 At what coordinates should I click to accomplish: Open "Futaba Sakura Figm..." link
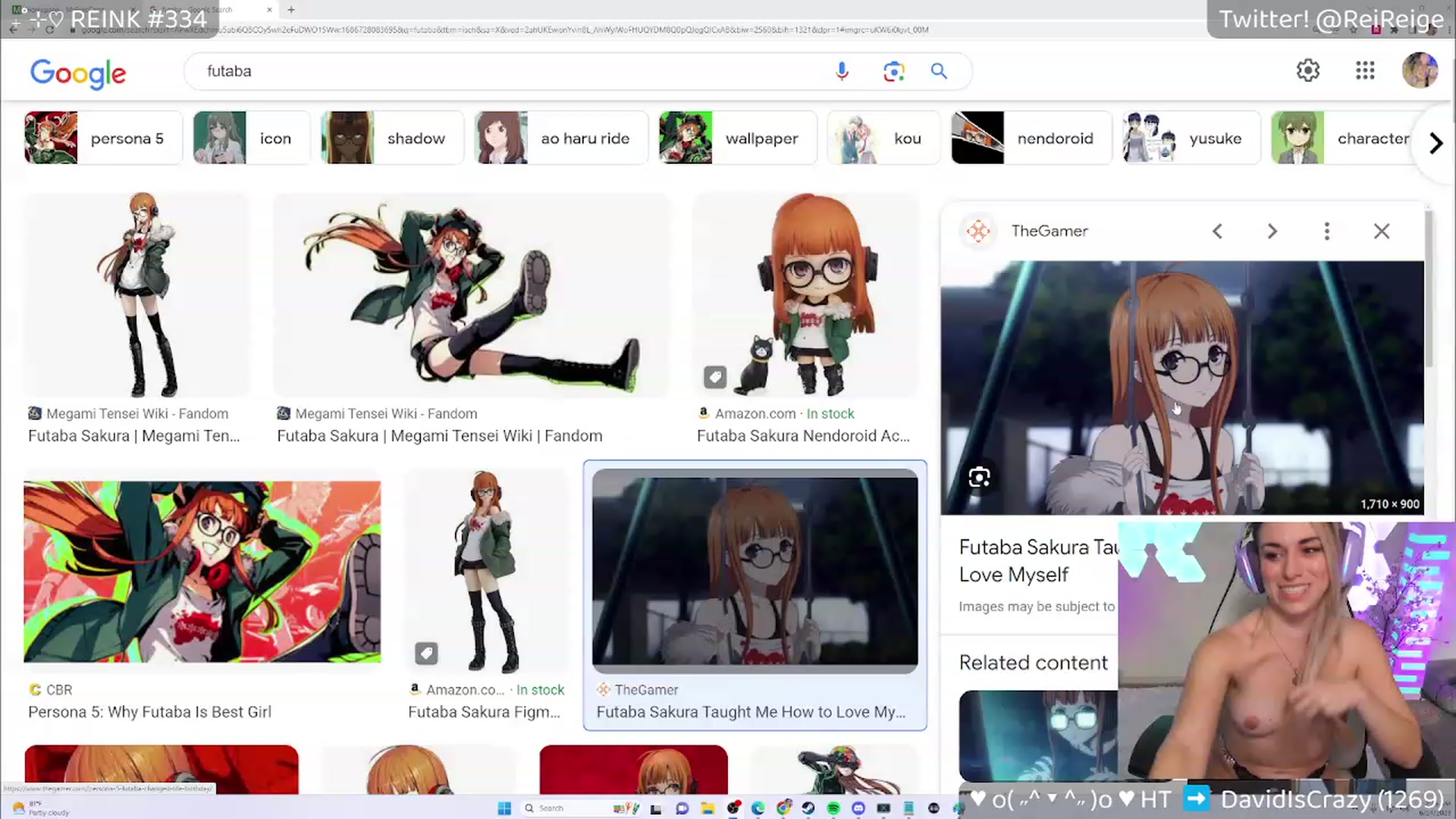[484, 712]
